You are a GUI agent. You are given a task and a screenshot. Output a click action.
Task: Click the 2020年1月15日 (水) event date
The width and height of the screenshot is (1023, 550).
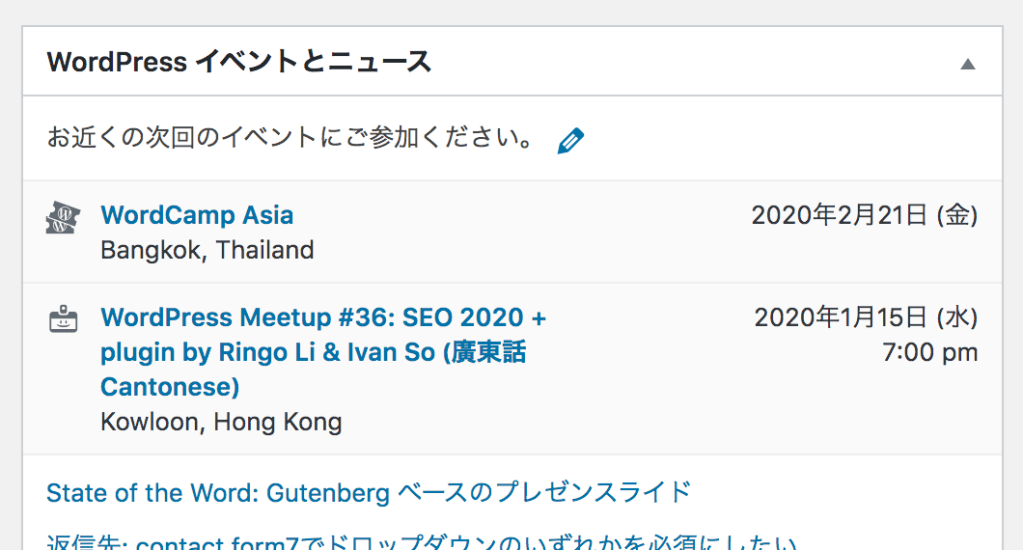(865, 318)
